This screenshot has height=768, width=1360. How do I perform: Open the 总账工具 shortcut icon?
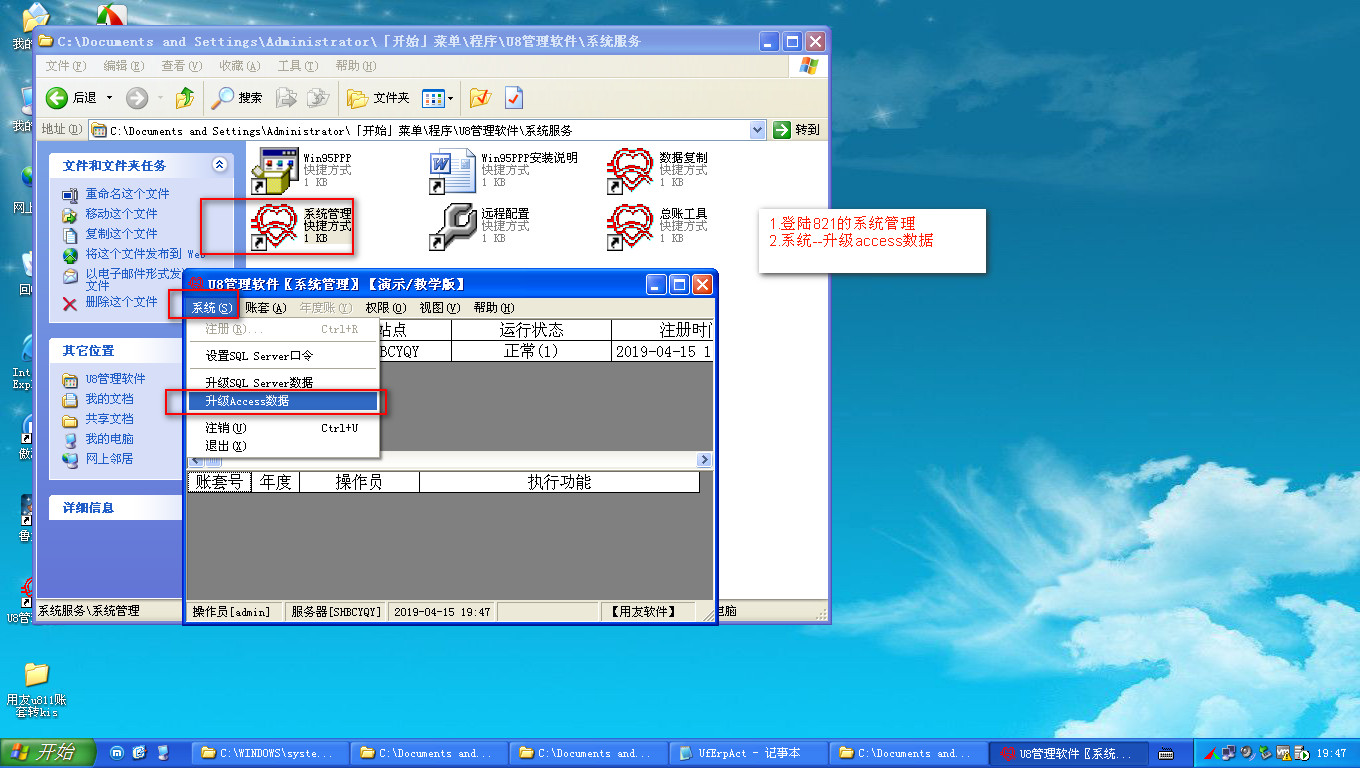click(x=630, y=227)
